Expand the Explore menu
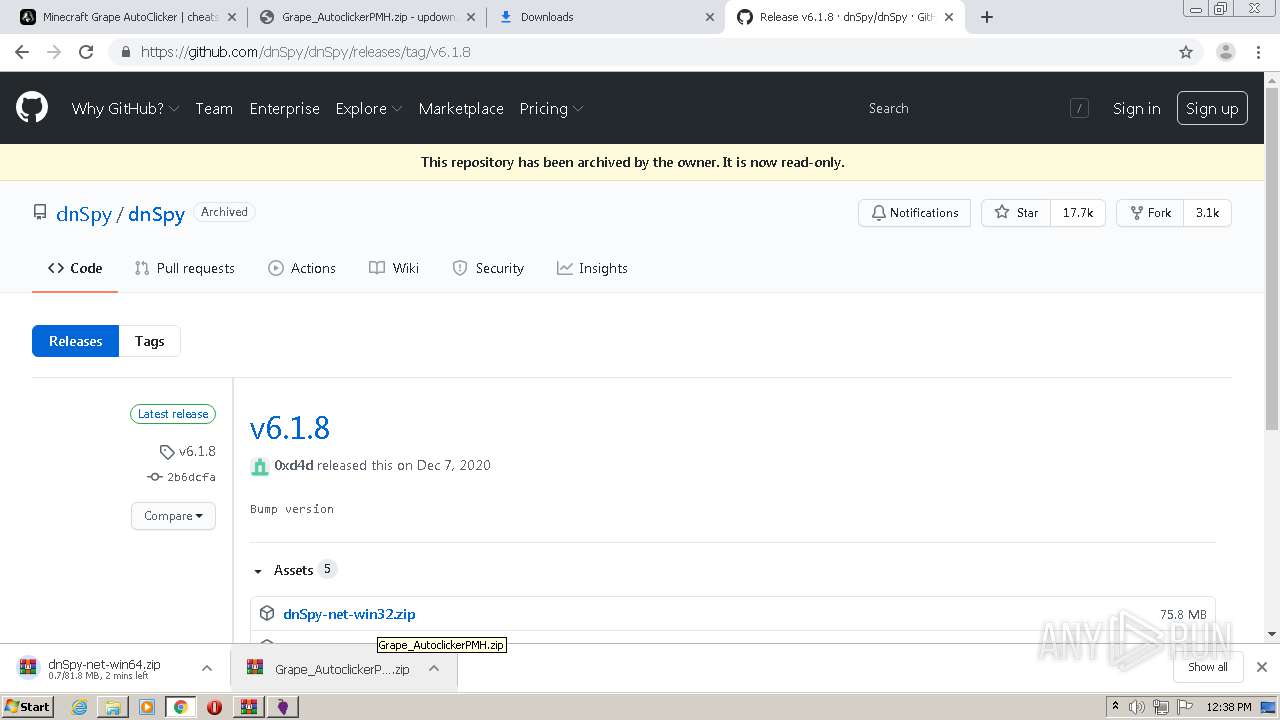 tap(369, 108)
